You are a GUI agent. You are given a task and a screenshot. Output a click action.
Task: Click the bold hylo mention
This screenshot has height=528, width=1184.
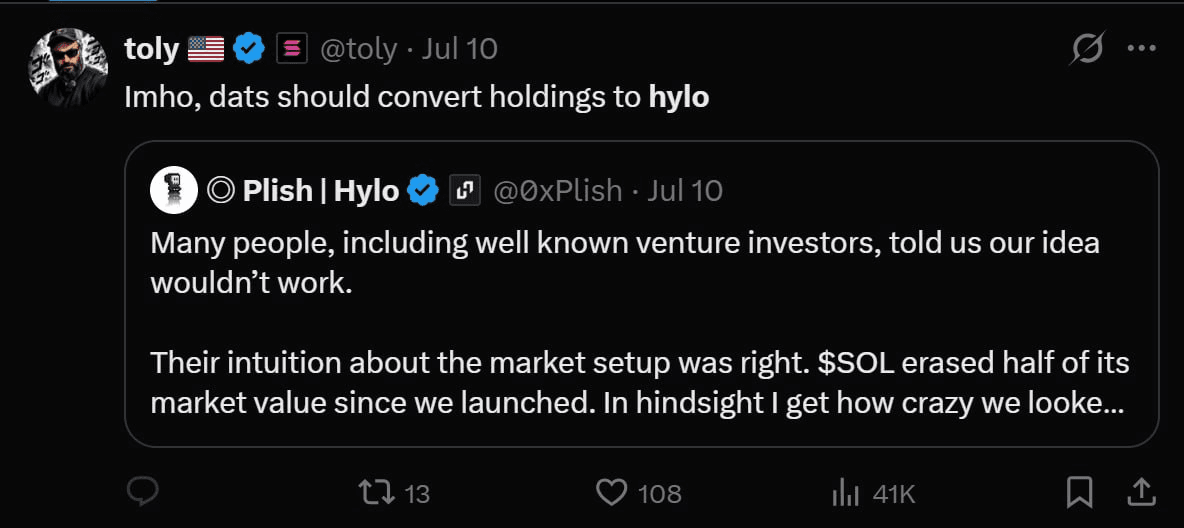coord(679,98)
